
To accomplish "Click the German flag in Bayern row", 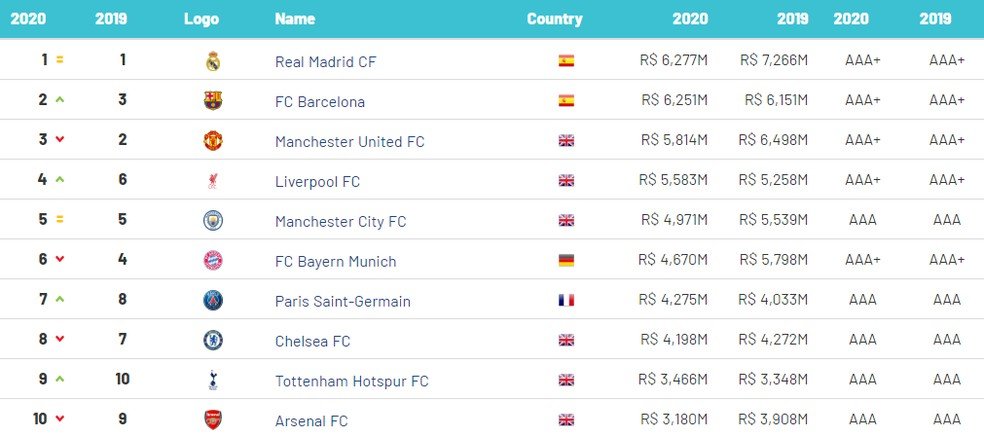I will click(566, 261).
